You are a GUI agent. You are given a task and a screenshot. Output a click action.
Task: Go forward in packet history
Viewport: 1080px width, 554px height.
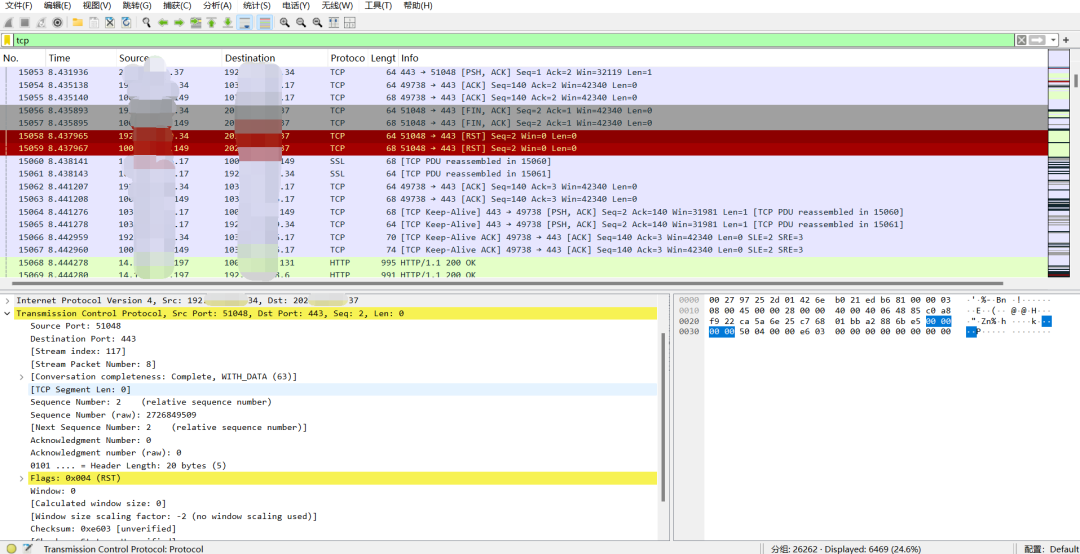179,23
